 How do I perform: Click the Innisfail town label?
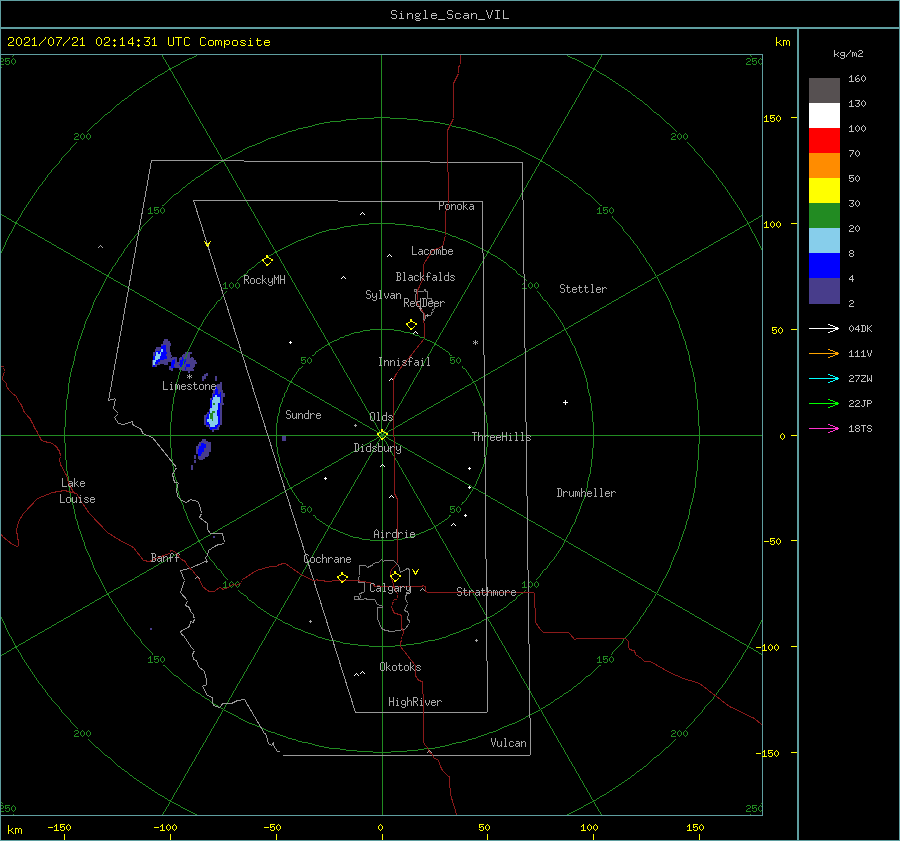404,362
